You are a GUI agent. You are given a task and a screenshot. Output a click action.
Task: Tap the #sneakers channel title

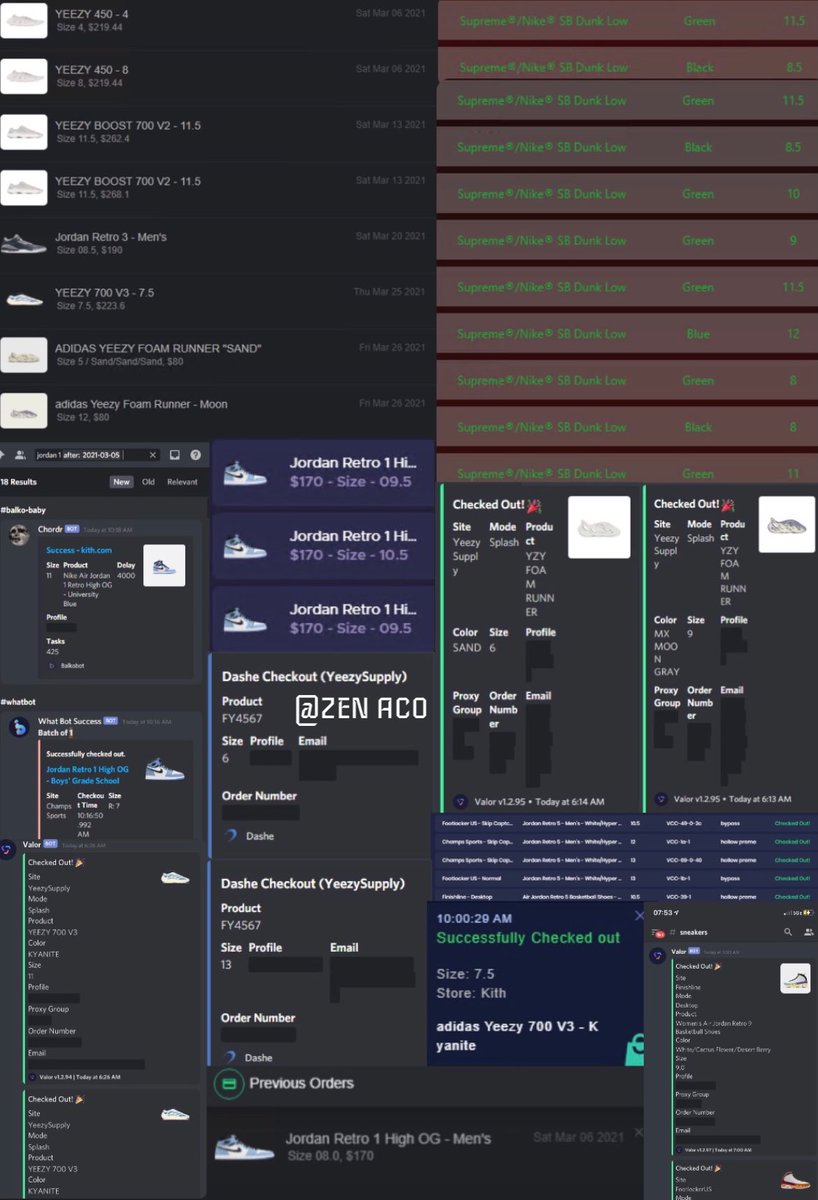click(x=693, y=932)
